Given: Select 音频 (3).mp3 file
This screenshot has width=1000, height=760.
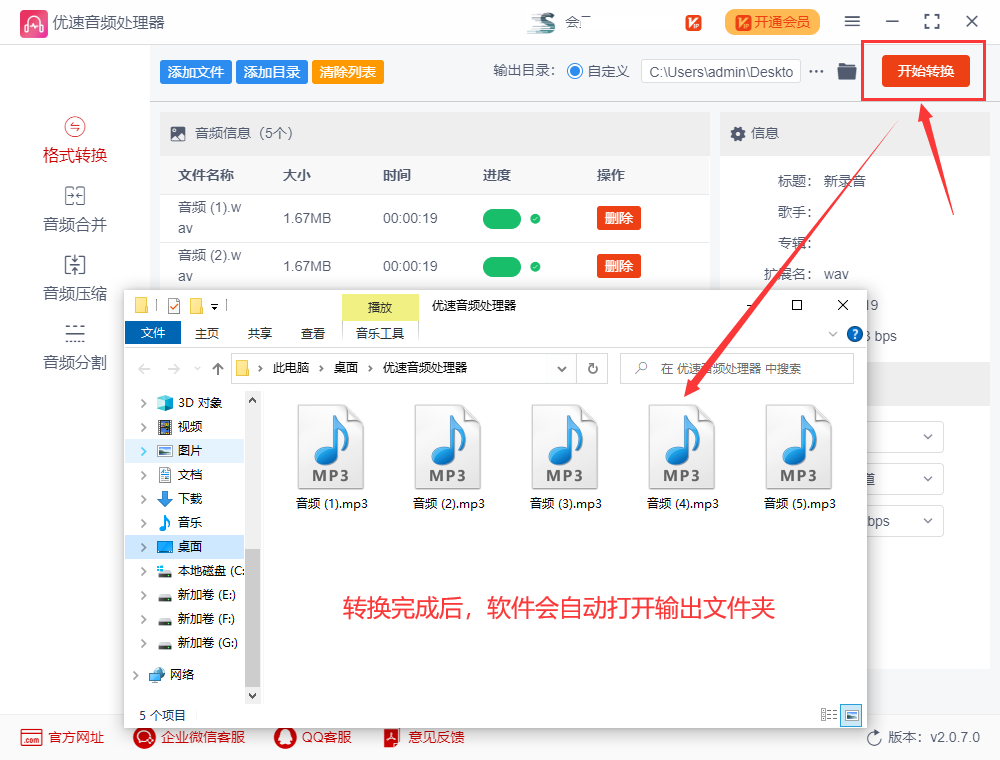Looking at the screenshot, I should (566, 458).
